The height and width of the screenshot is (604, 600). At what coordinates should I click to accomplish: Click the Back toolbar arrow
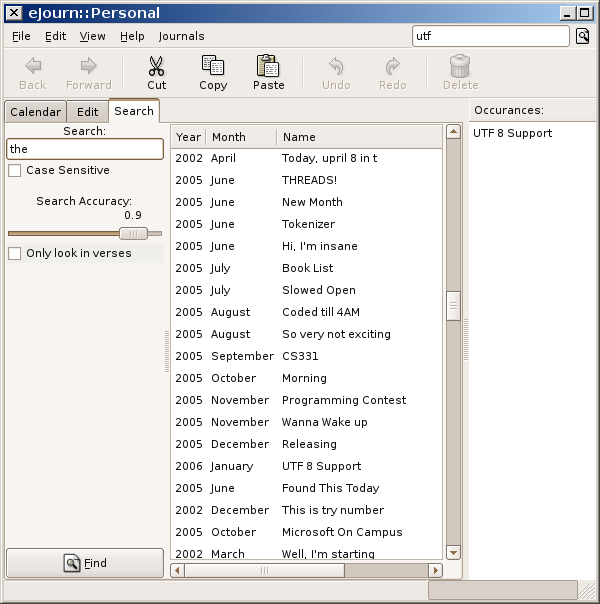pyautogui.click(x=33, y=65)
